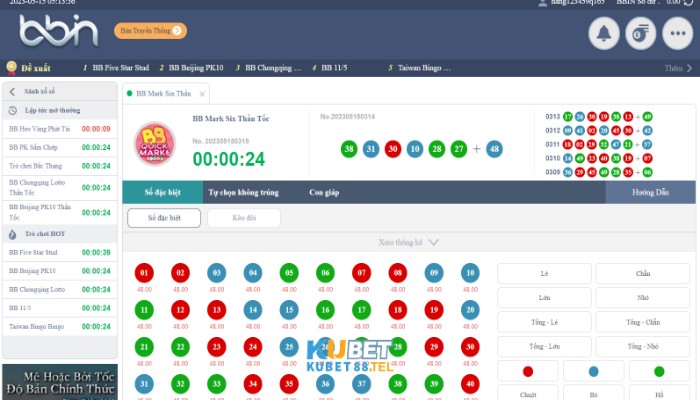This screenshot has height=400, width=700.
Task: Bet on Tổng - Lẻ
Action: [x=544, y=322]
